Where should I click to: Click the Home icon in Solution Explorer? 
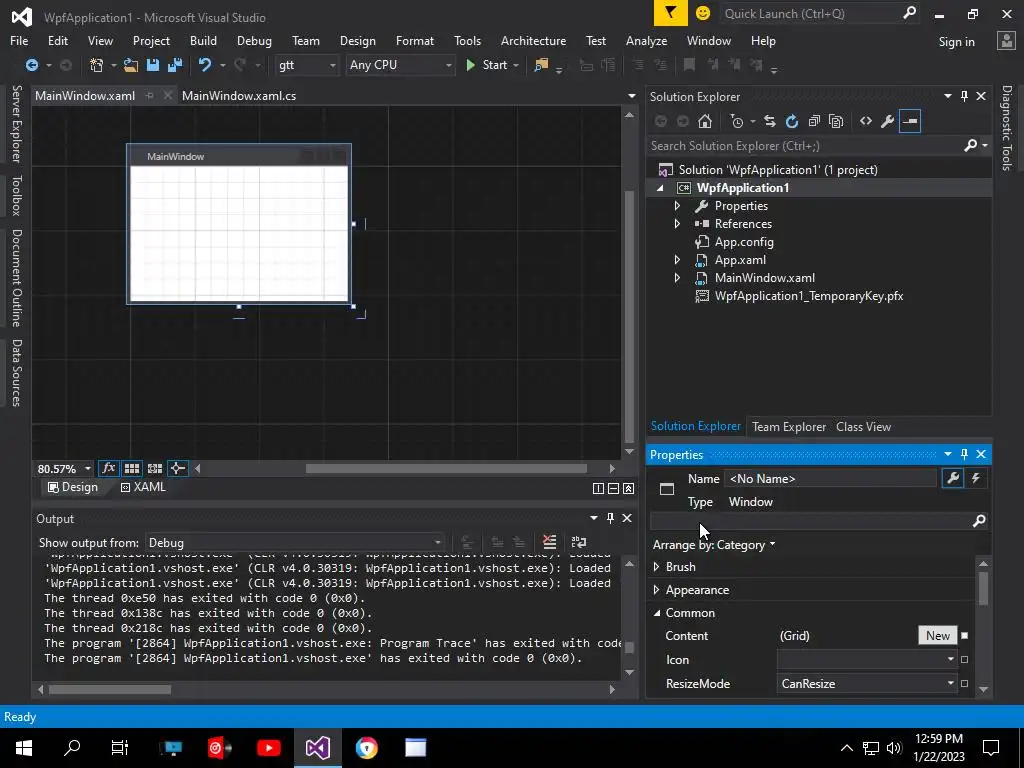point(705,121)
